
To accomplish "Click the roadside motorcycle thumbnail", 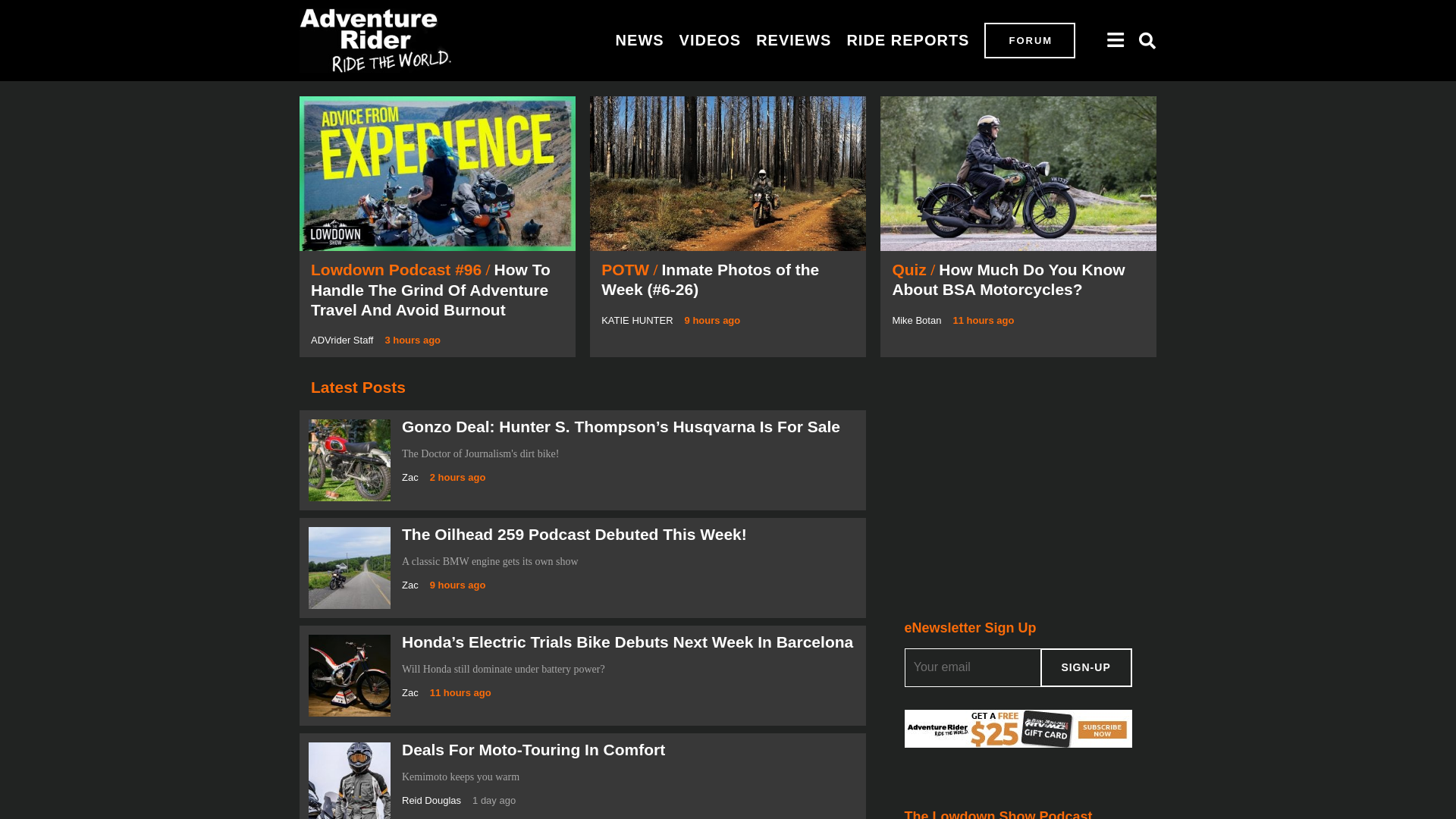I will (x=350, y=568).
